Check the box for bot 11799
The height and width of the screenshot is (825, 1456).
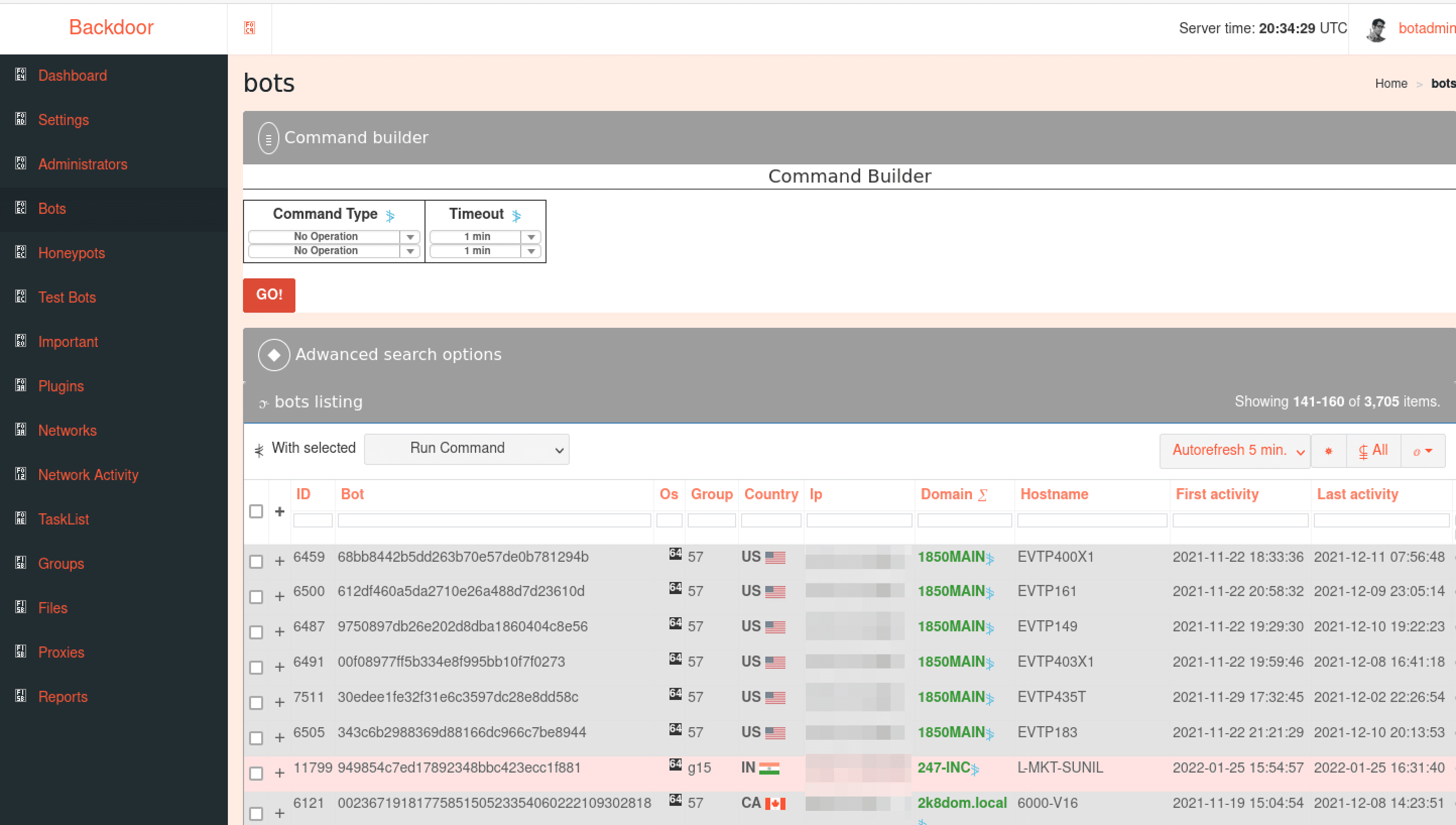(x=256, y=774)
